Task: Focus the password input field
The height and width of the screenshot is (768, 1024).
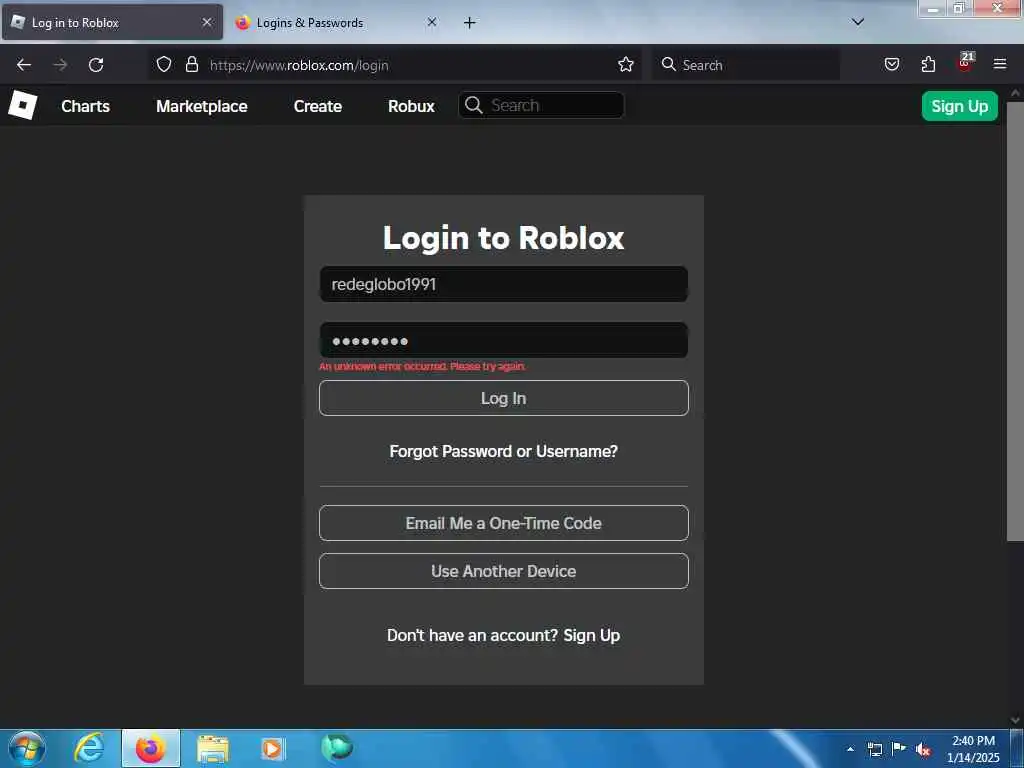Action: click(x=504, y=340)
